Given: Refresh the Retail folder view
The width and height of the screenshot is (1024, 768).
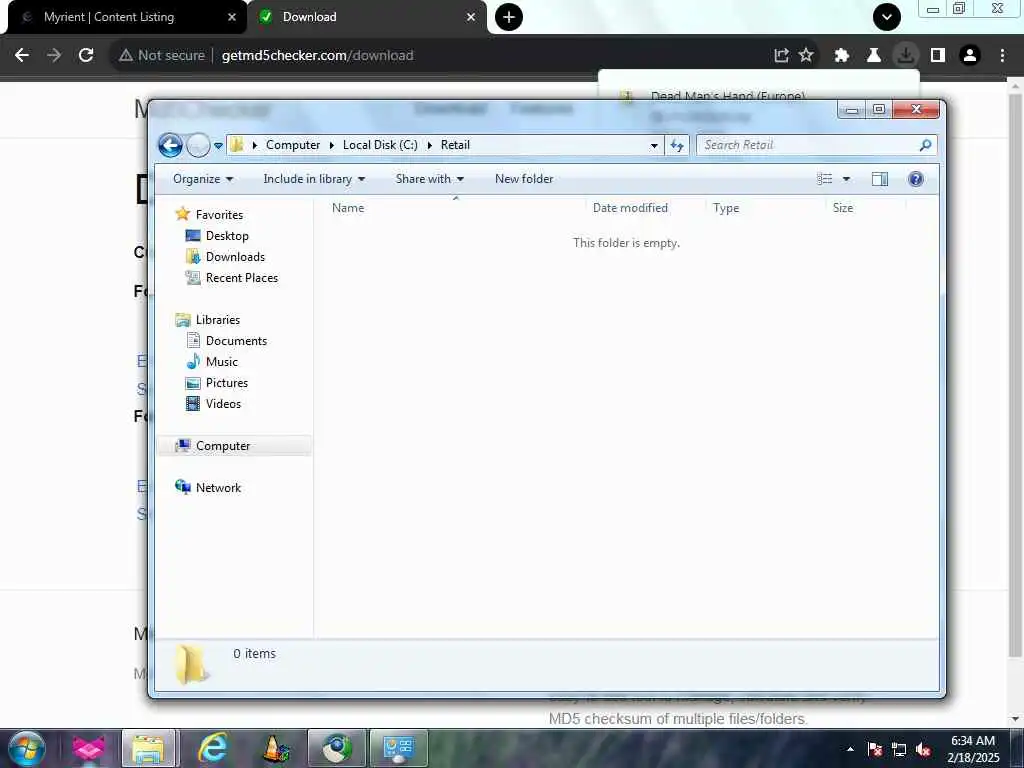Looking at the screenshot, I should point(677,146).
